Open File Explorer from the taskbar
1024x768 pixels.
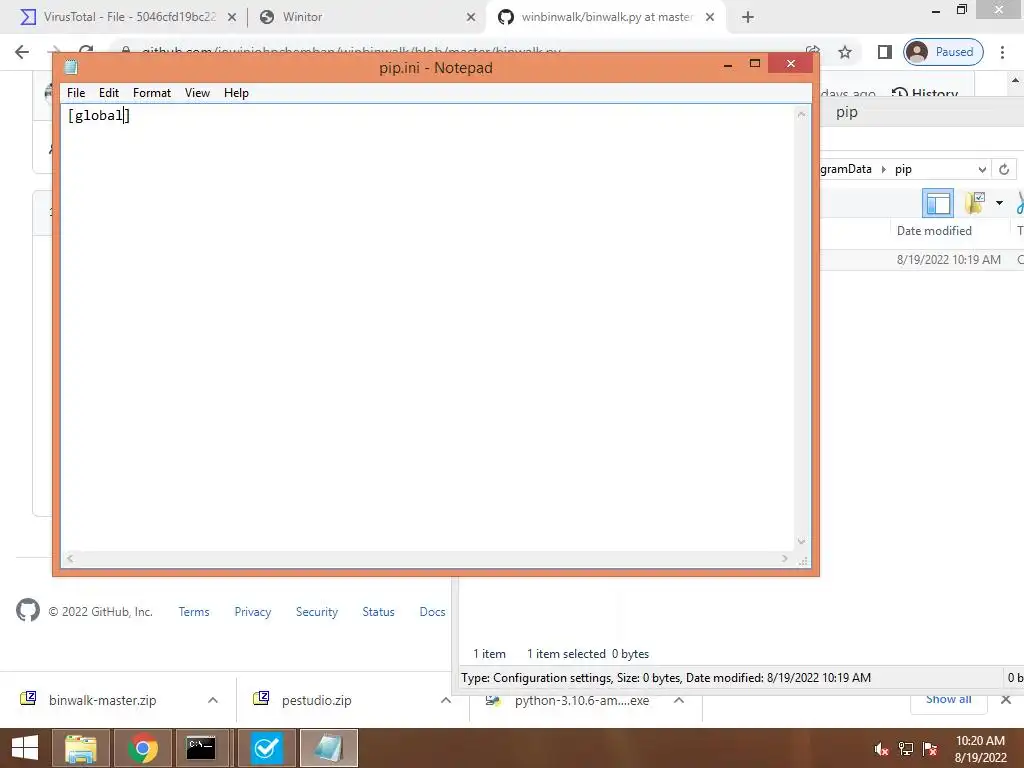80,748
